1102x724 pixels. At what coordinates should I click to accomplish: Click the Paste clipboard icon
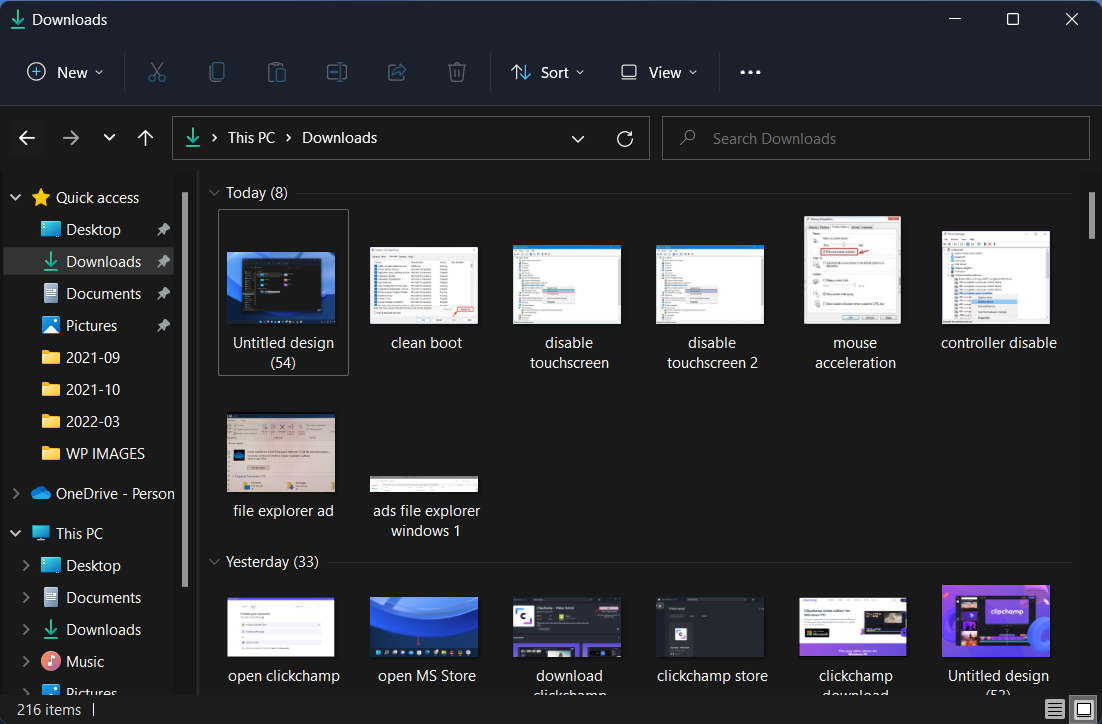[277, 72]
